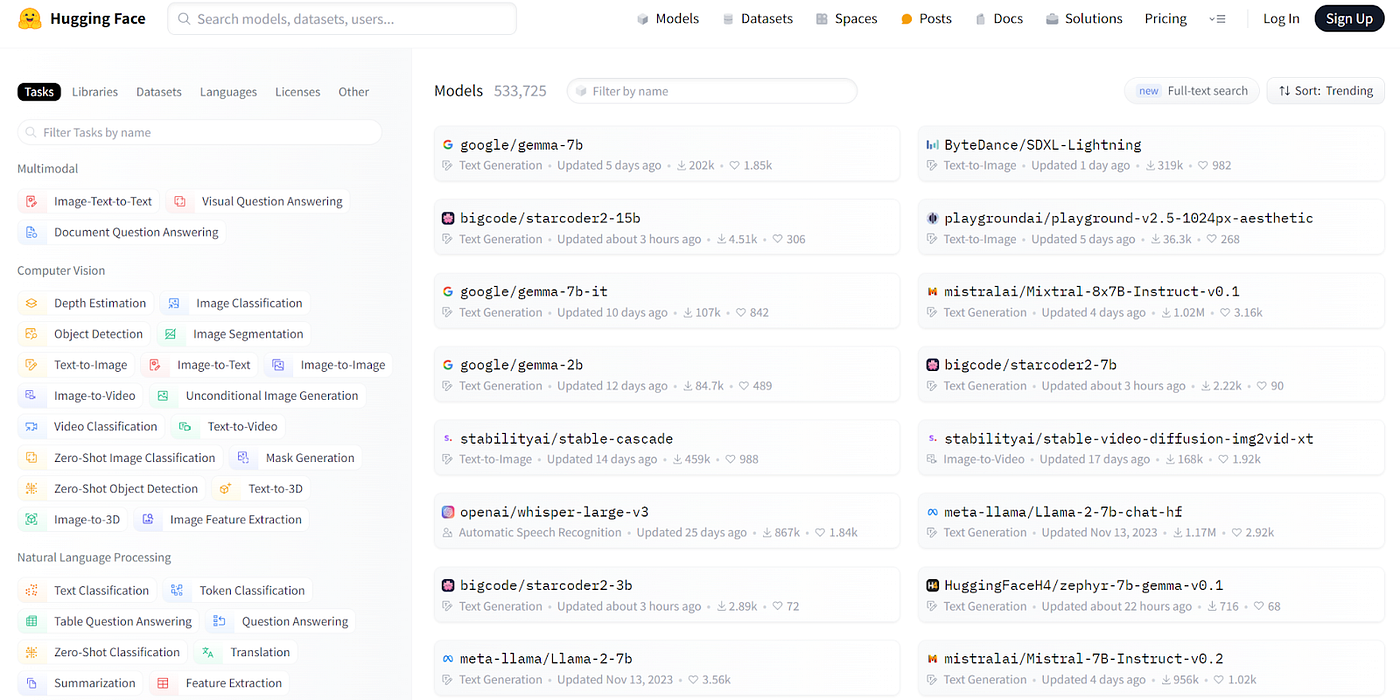
Task: Click the Document Question Answering icon
Action: [32, 232]
